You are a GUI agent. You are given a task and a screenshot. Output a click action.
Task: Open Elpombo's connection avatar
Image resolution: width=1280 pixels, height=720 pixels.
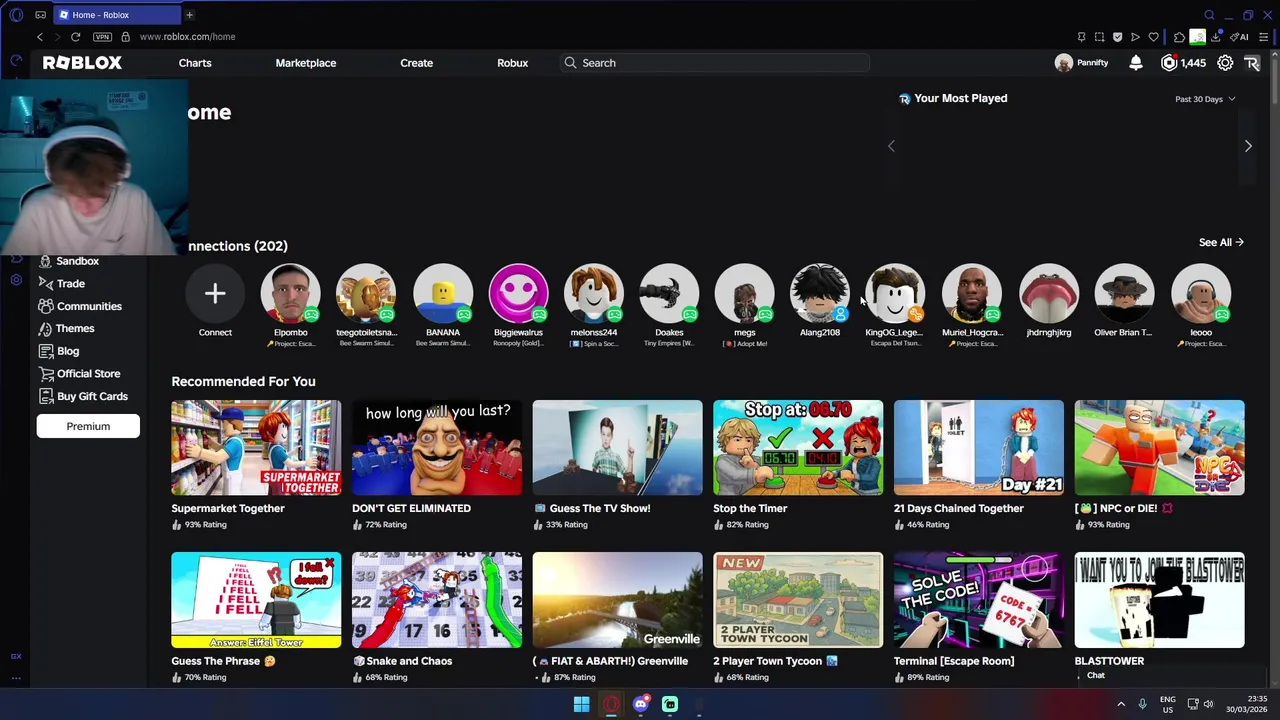[291, 293]
